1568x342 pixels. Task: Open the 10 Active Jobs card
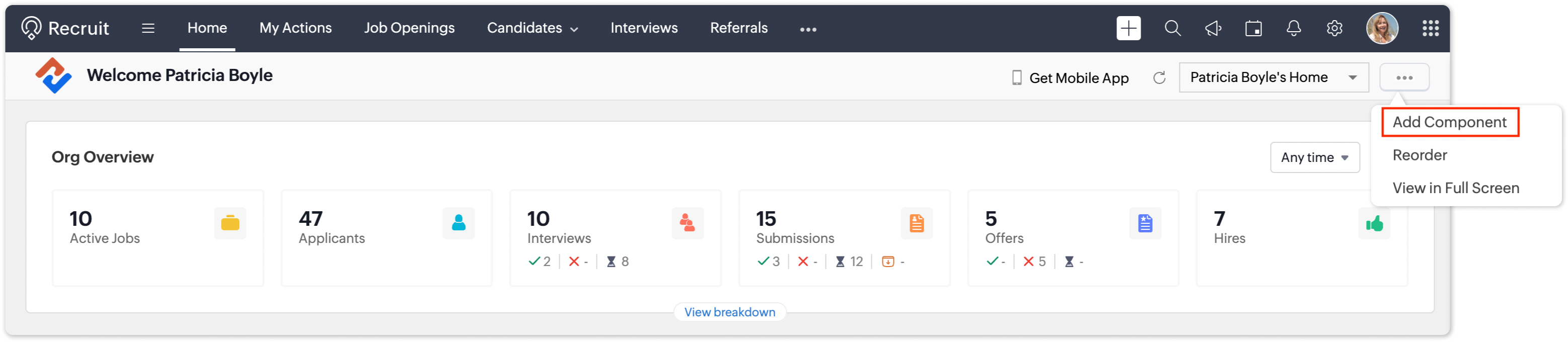tap(158, 238)
